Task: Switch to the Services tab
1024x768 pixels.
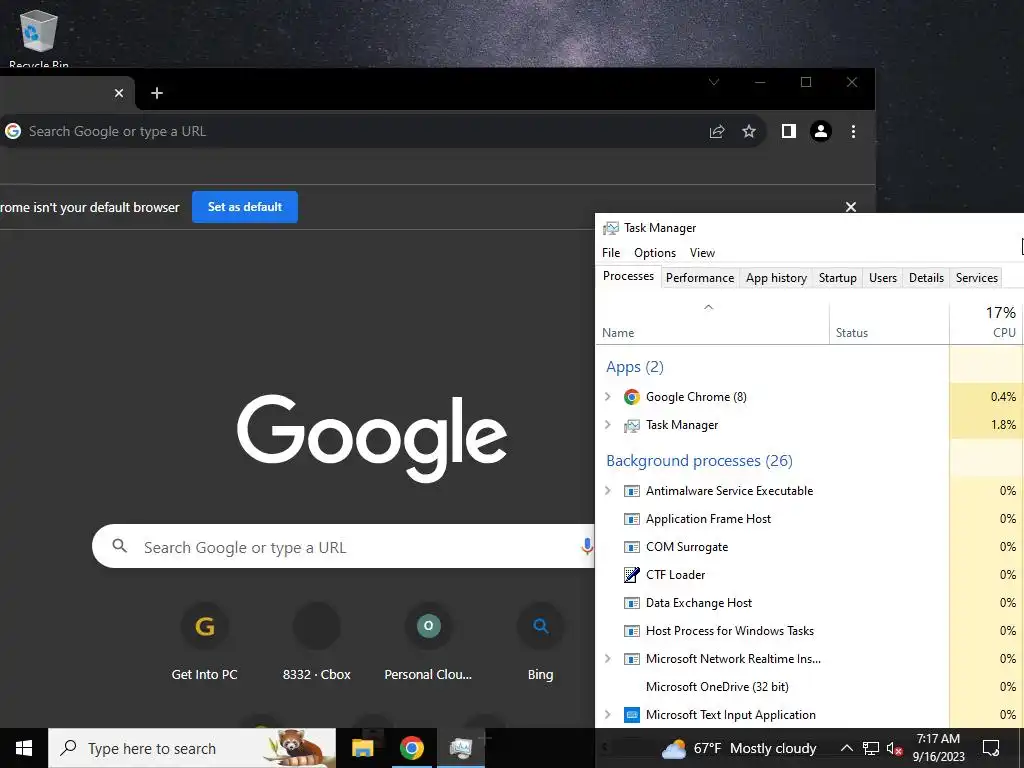Action: (976, 278)
